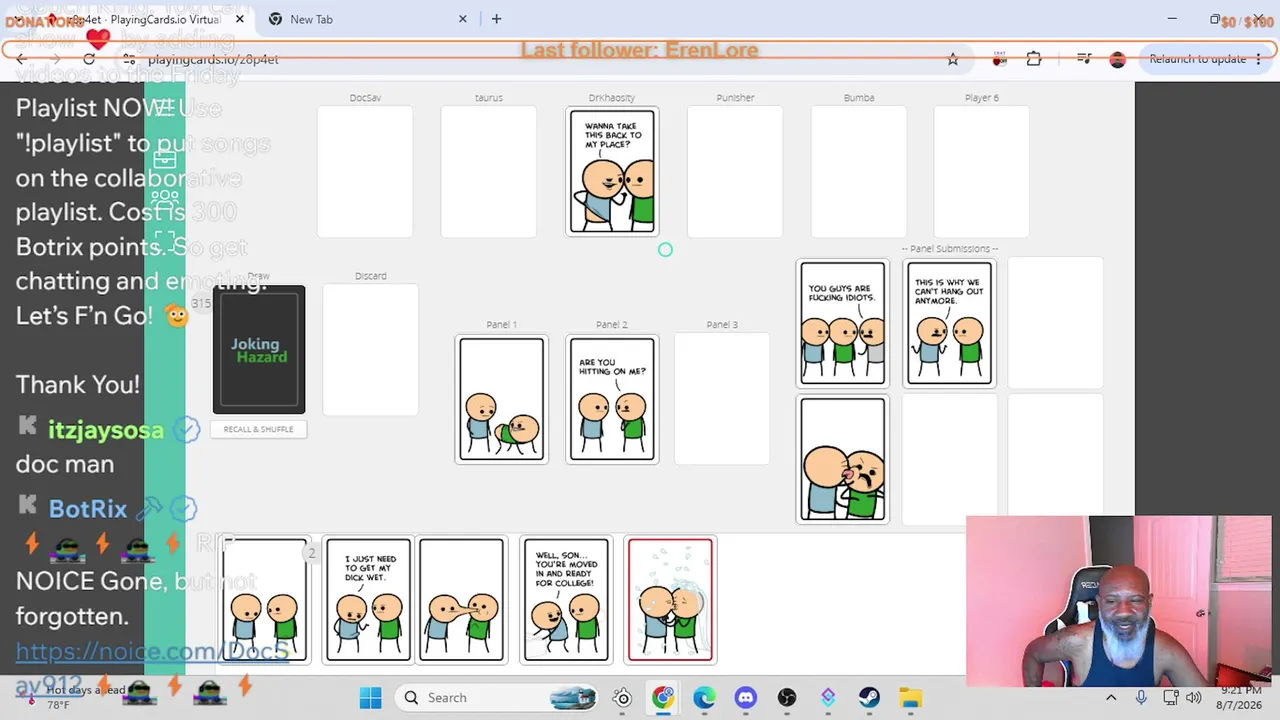Select the wordless face-poking hand card
1280x720 pixels.
461,600
